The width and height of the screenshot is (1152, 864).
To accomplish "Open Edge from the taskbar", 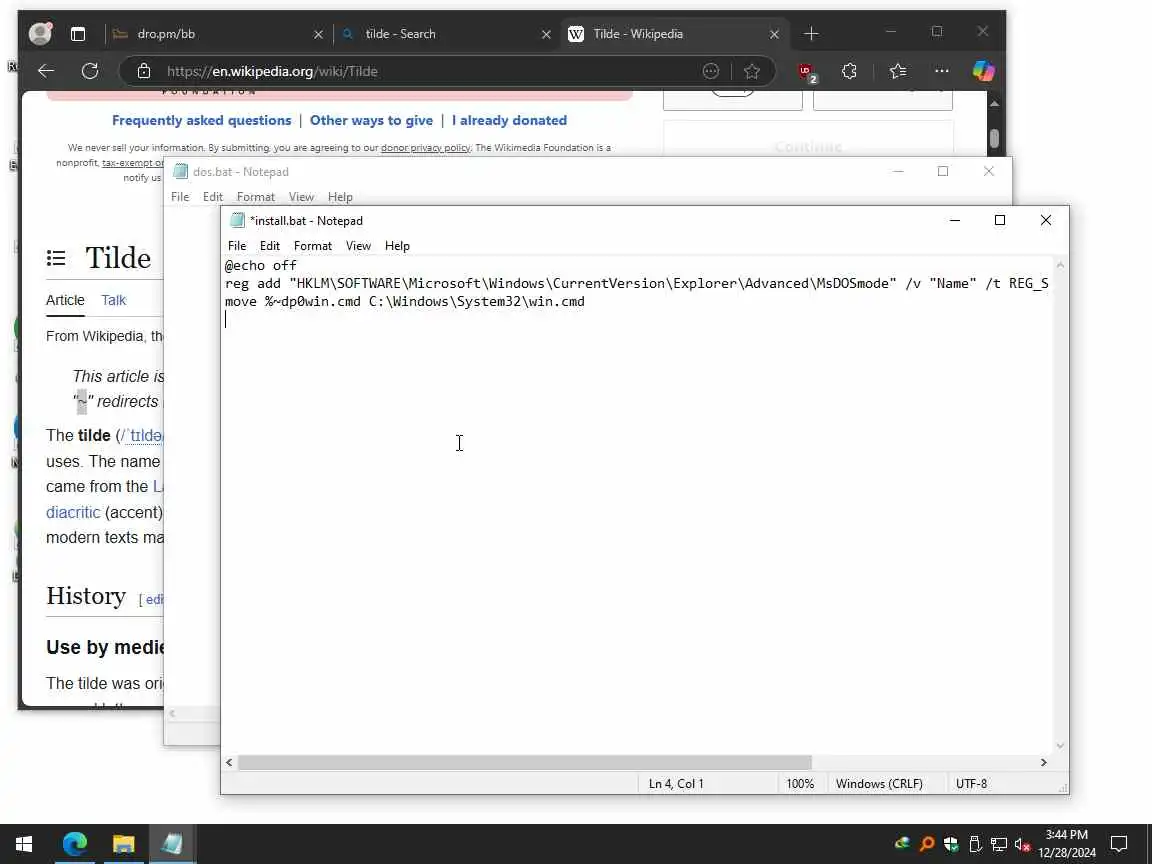I will pyautogui.click(x=74, y=844).
